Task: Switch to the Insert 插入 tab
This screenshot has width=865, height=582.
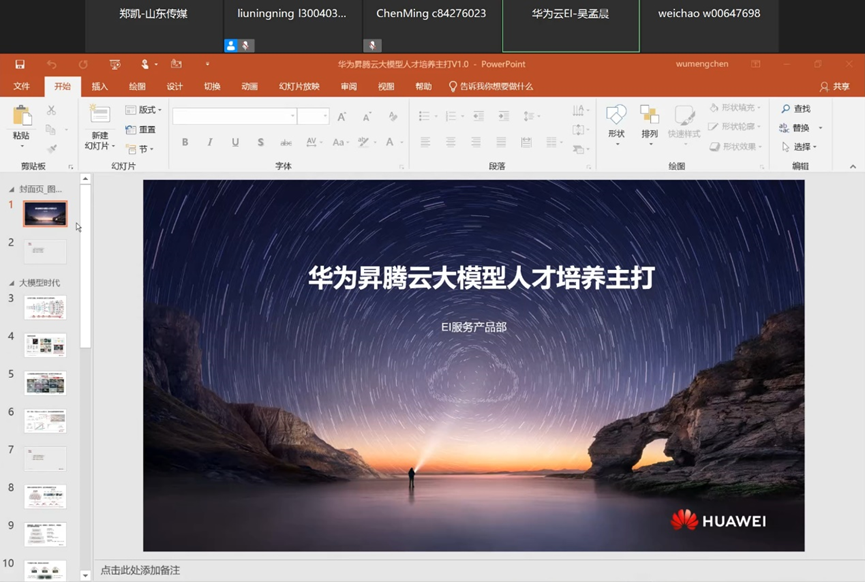Action: [99, 87]
